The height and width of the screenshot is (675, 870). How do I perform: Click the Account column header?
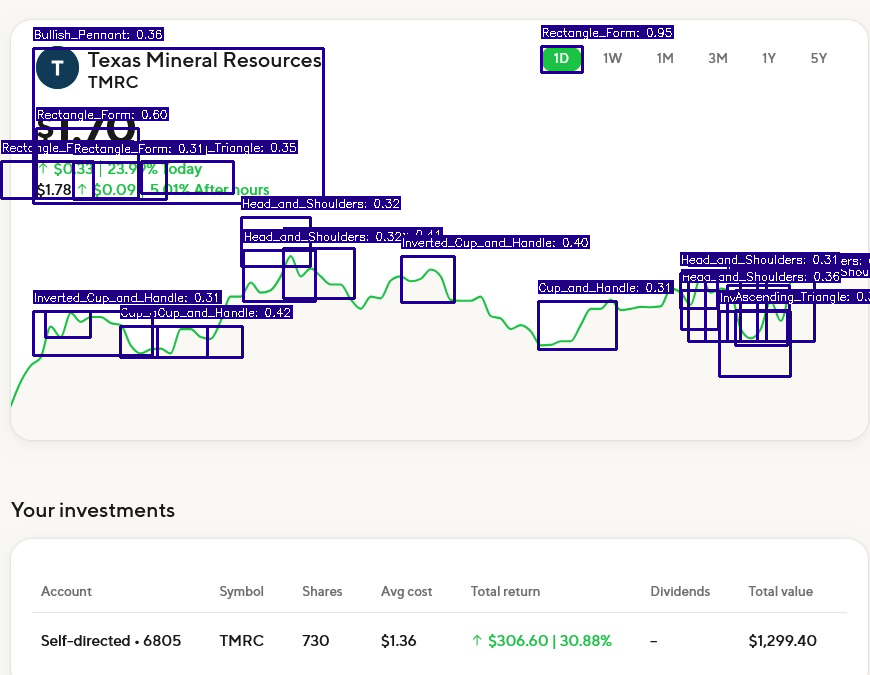coord(66,591)
